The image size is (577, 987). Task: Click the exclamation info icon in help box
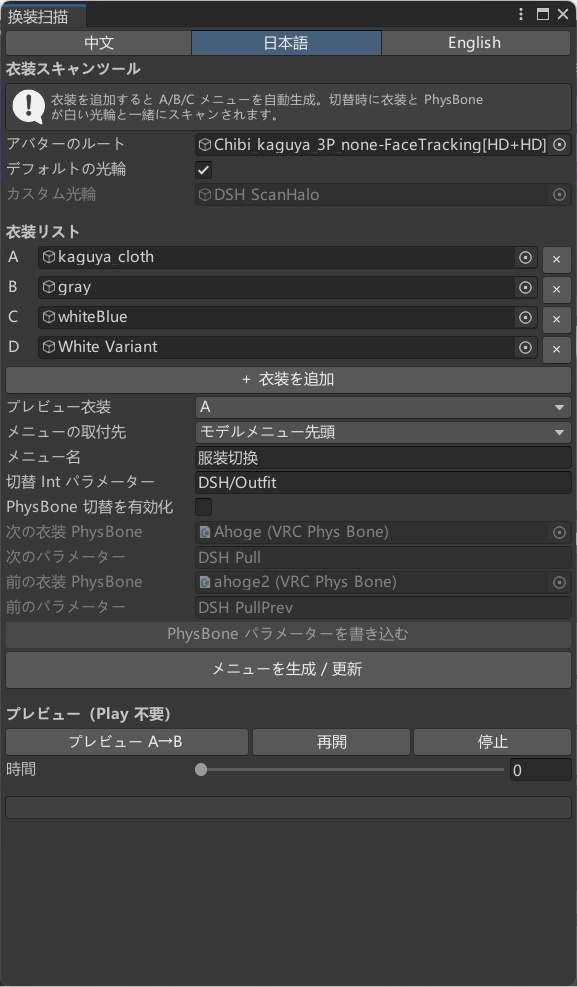(x=28, y=106)
